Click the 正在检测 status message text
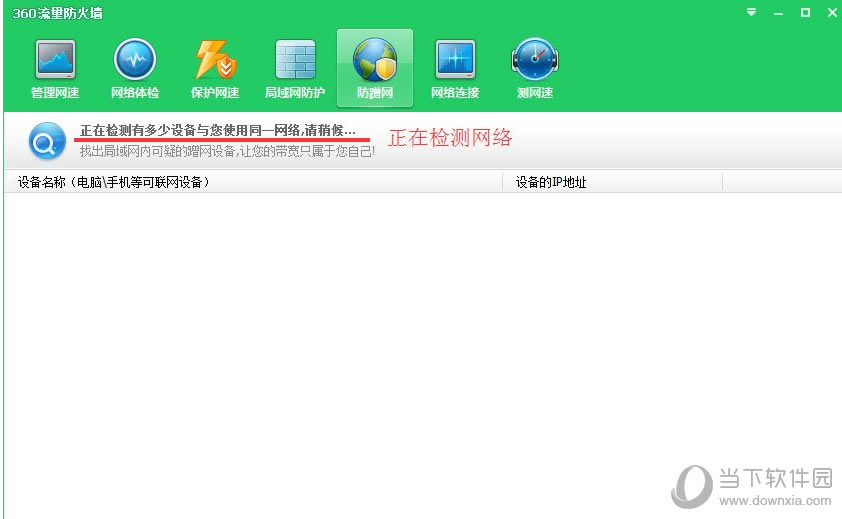Screen dimensions: 842x519 coord(217,131)
